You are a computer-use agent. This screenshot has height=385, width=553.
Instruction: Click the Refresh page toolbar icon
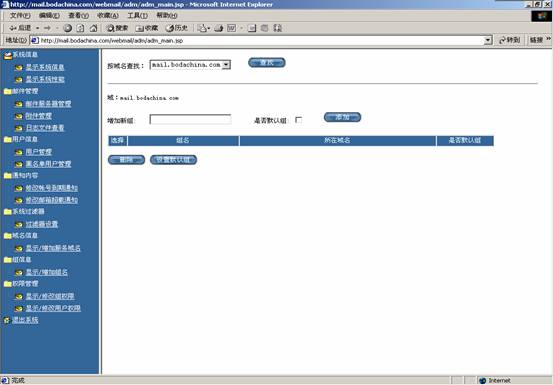pyautogui.click(x=80, y=28)
